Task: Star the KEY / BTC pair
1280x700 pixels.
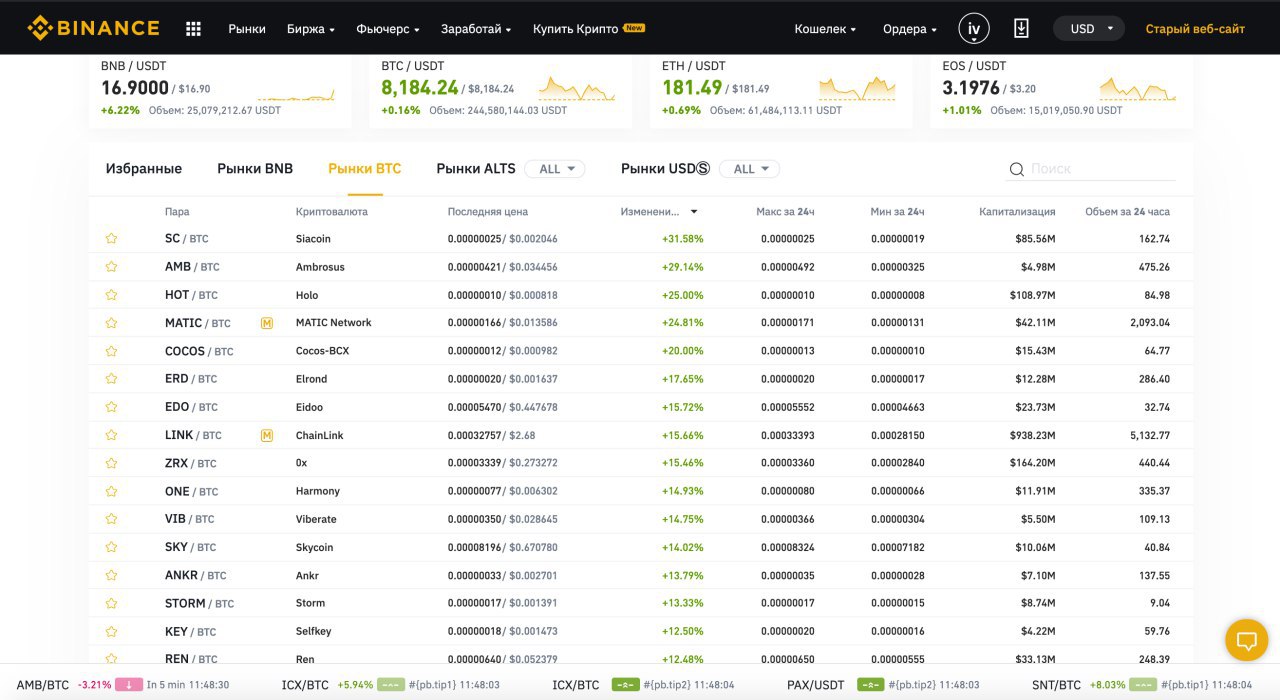Action: pos(112,631)
